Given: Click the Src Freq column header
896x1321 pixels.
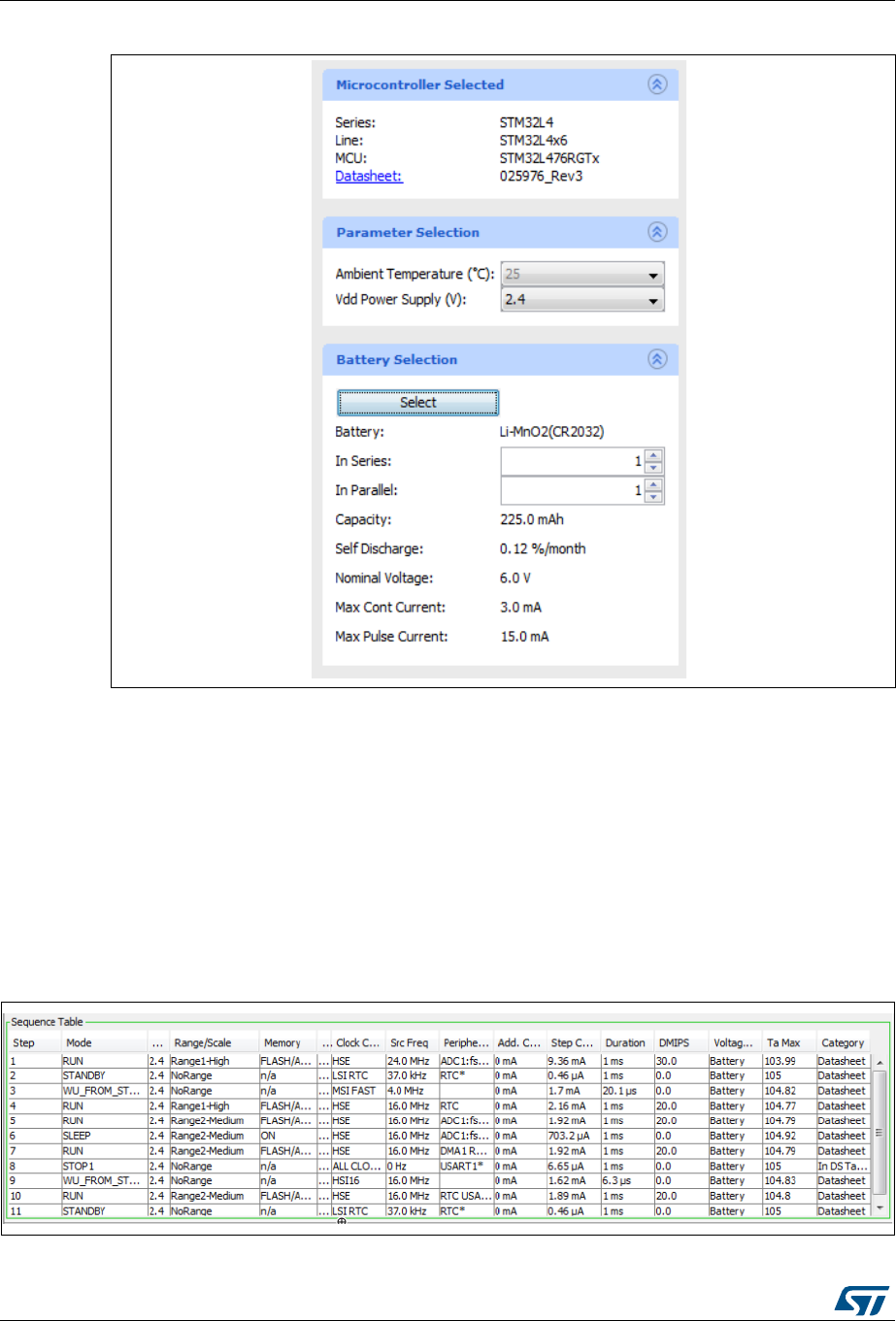Looking at the screenshot, I should click(x=412, y=1042).
